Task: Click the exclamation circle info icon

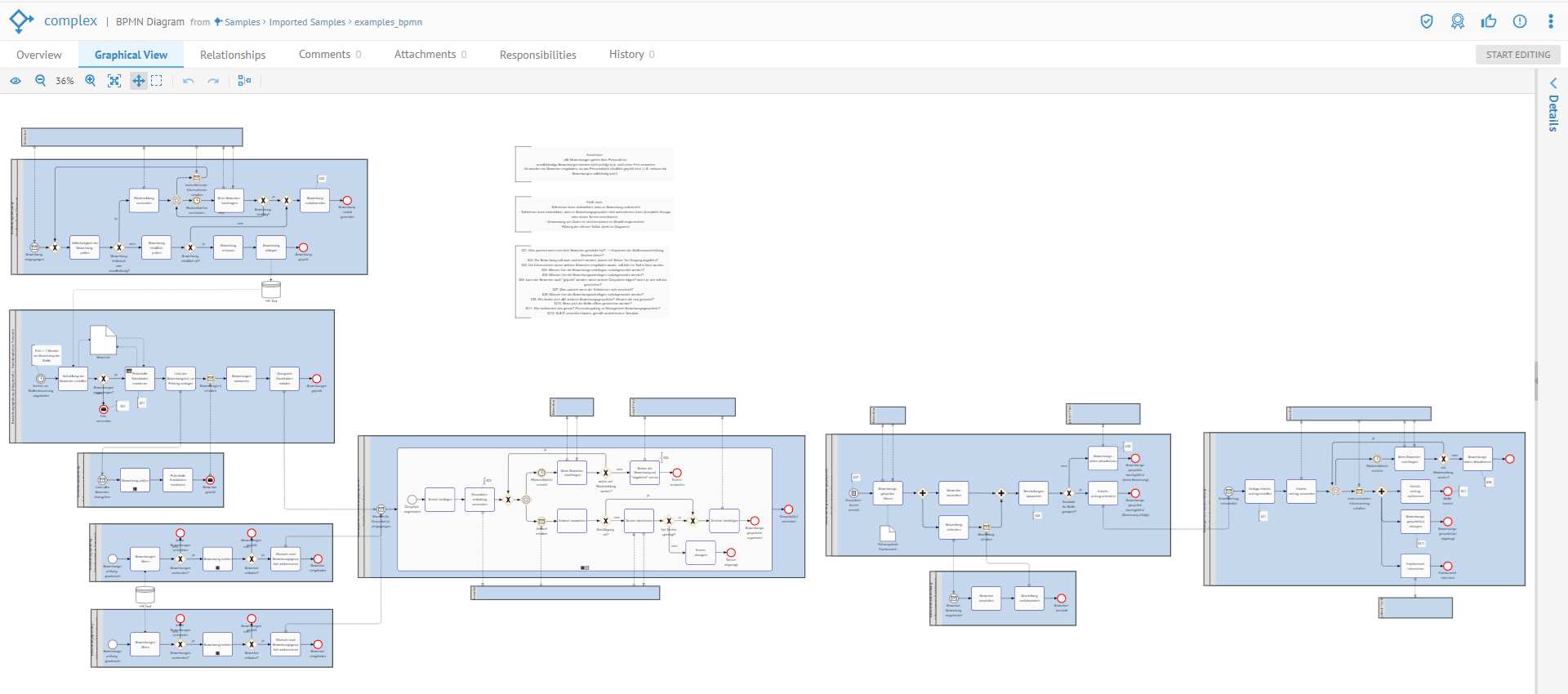Action: tap(1520, 21)
